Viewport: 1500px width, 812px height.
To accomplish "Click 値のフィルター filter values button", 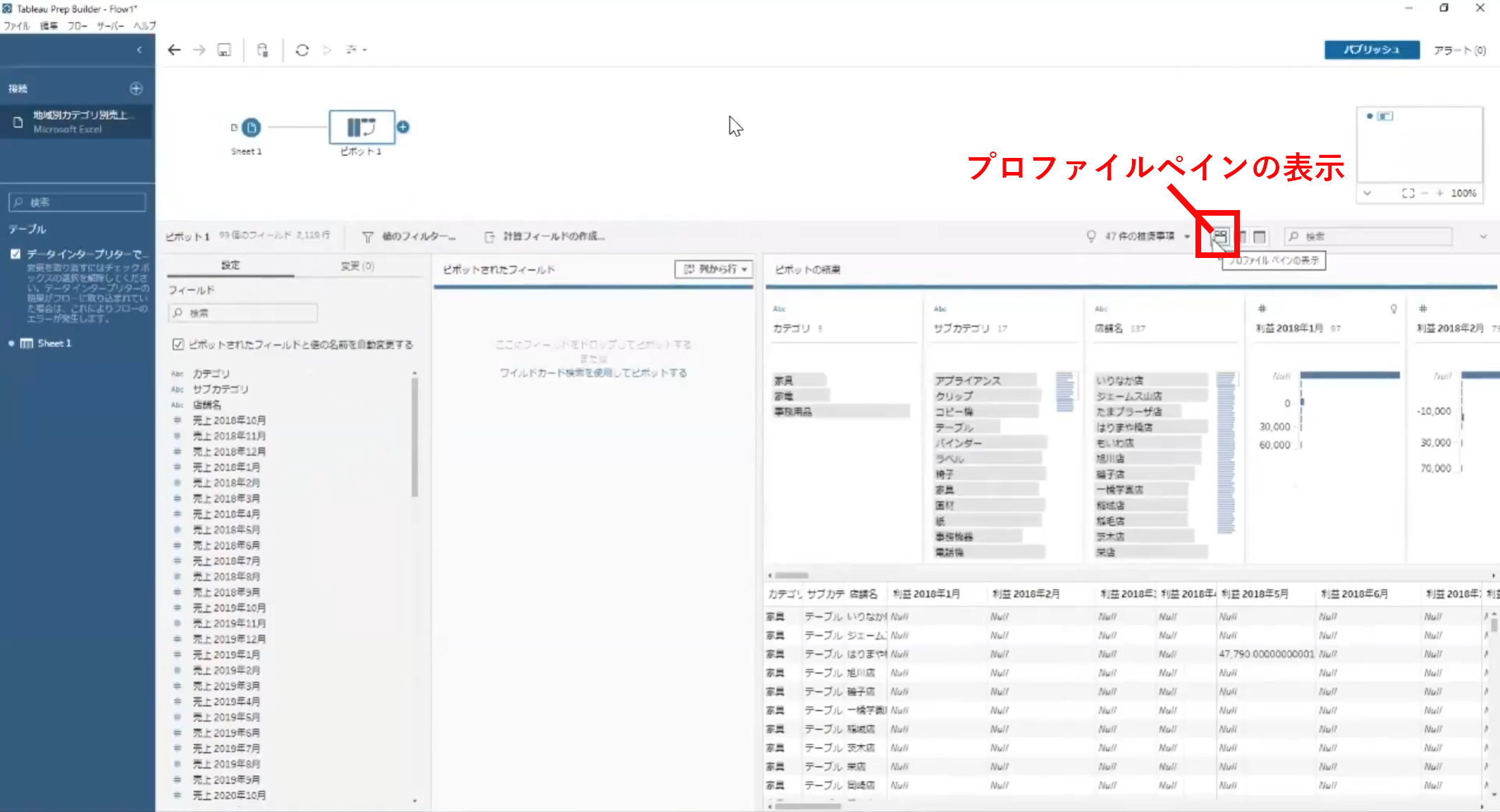I will (x=410, y=237).
